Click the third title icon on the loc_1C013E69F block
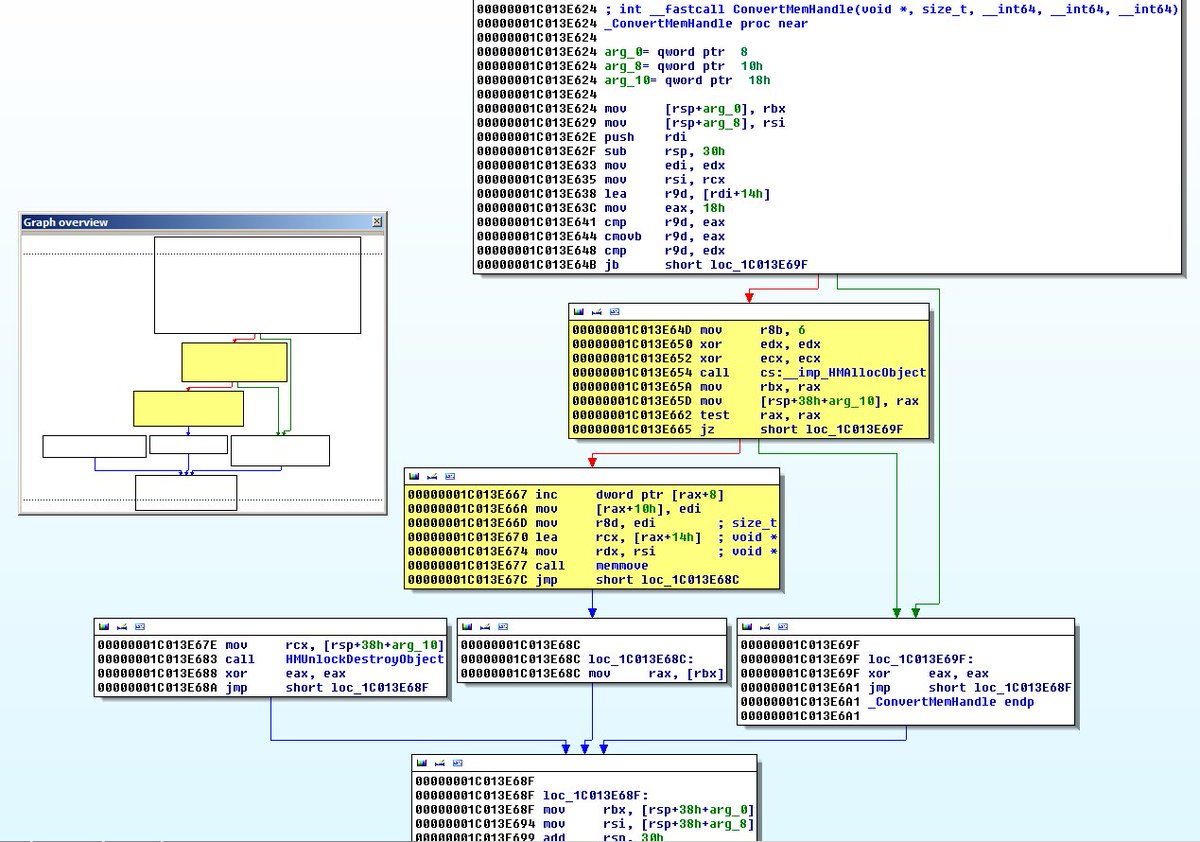The height and width of the screenshot is (842, 1200). pyautogui.click(x=783, y=626)
